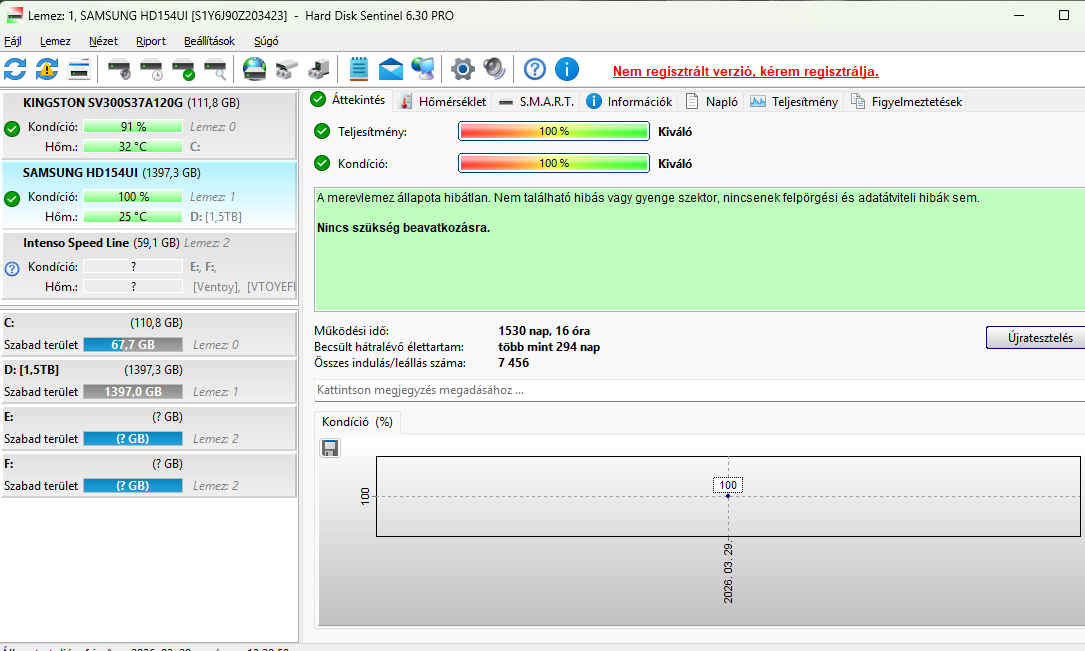Open the Fájl menu
The height and width of the screenshot is (651, 1085).
tap(12, 41)
